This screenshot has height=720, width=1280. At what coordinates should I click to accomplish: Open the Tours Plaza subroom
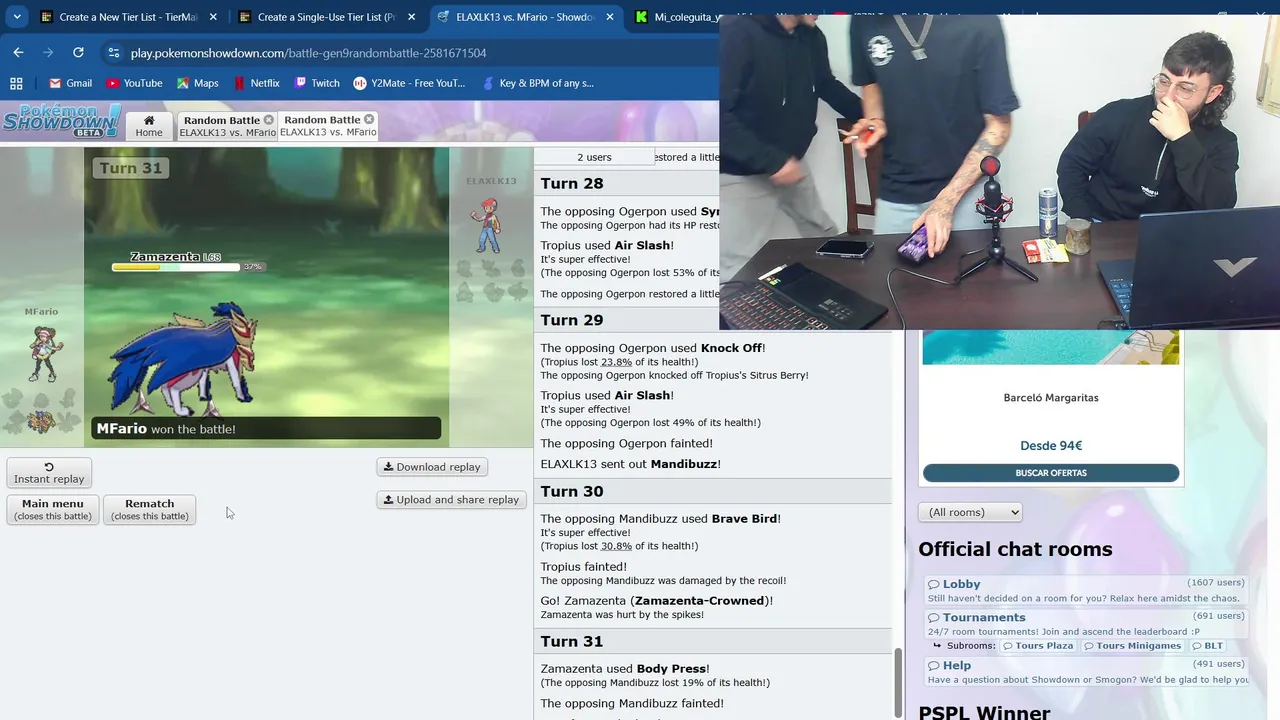pyautogui.click(x=1038, y=646)
